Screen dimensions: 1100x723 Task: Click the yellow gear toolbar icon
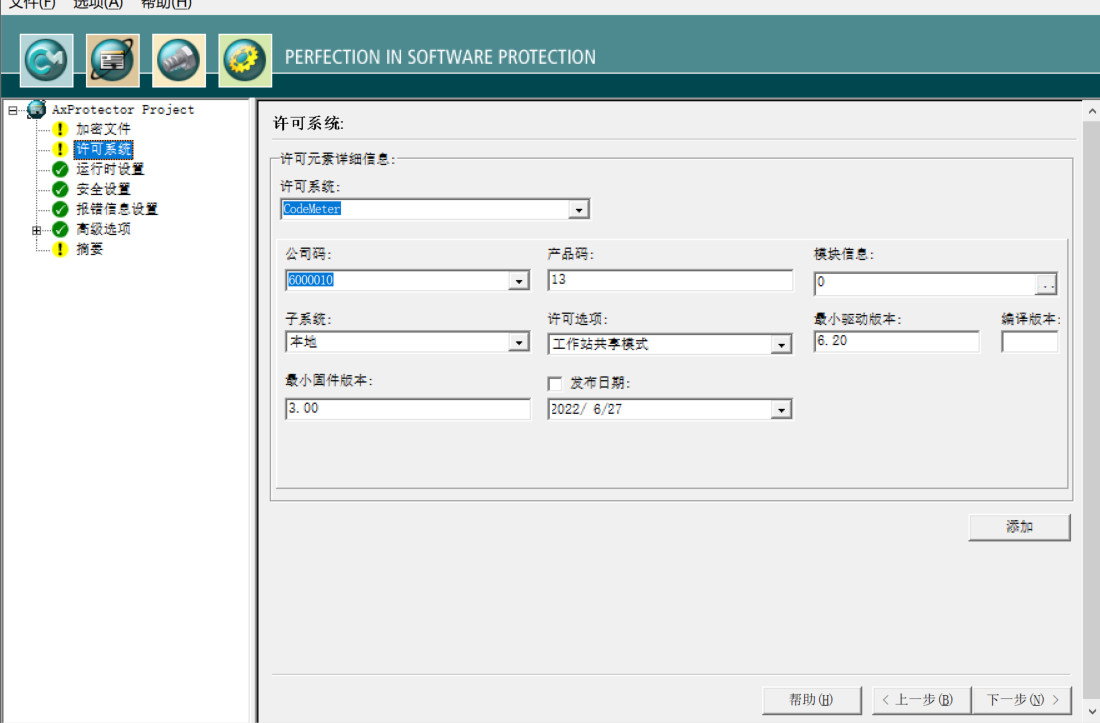tap(245, 60)
